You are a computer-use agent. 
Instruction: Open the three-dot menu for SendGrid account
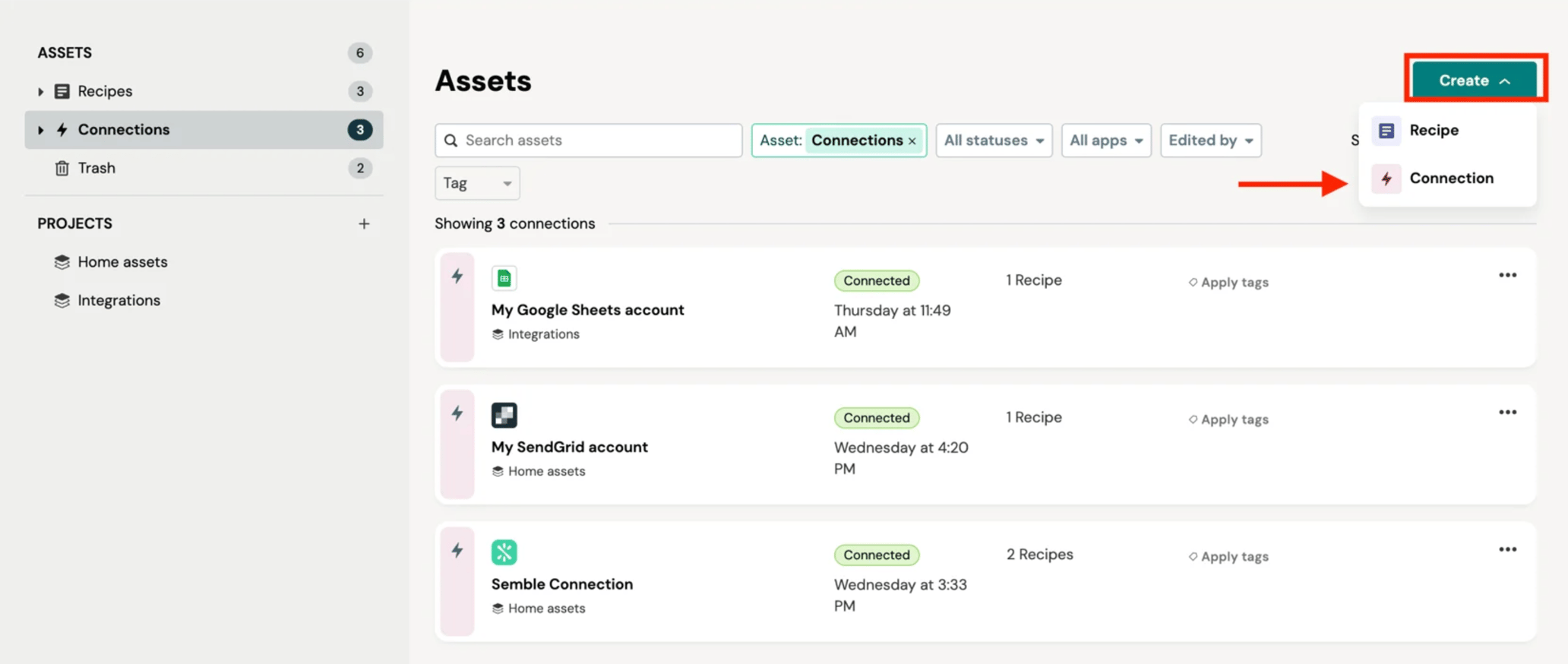coord(1507,412)
